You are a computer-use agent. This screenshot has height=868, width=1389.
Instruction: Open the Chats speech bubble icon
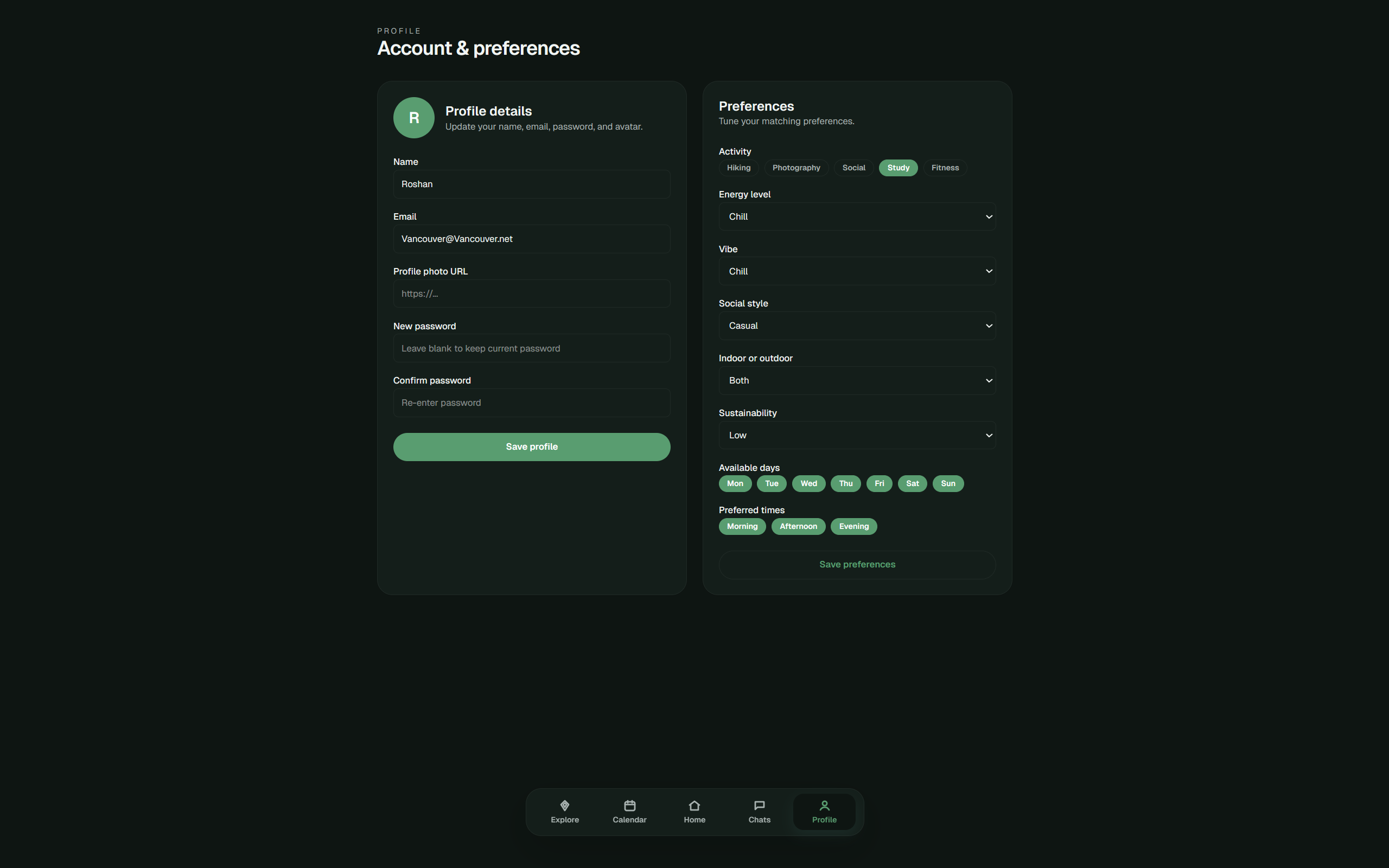(759, 806)
